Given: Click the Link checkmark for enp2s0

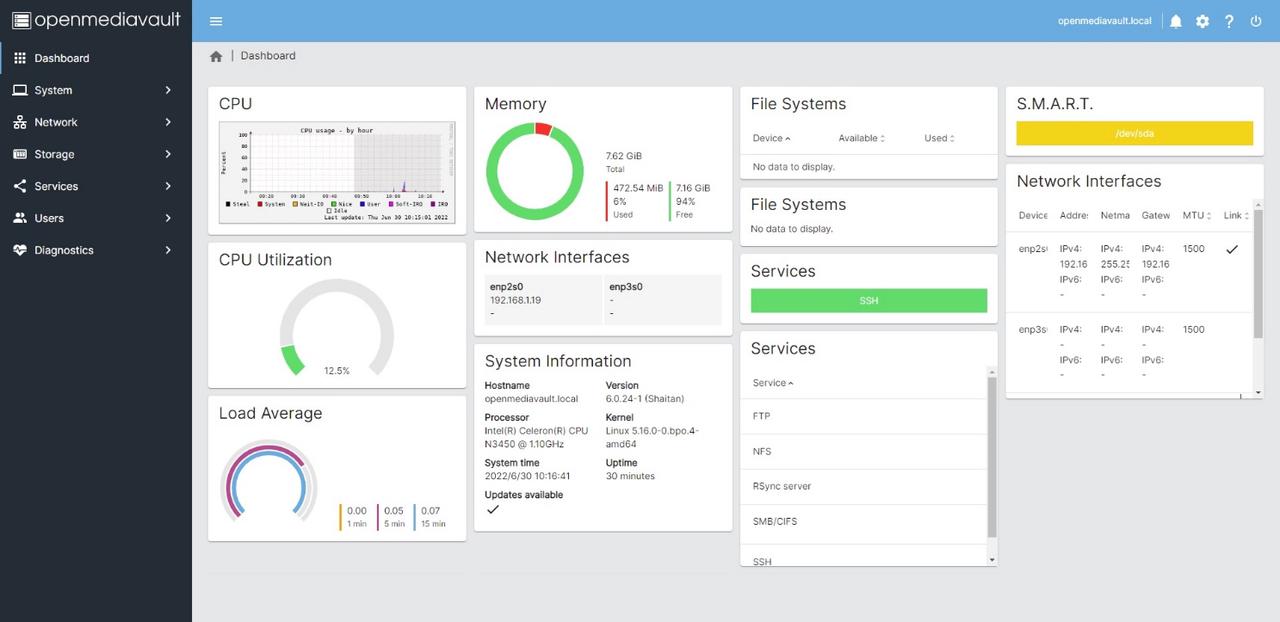Looking at the screenshot, I should point(1233,249).
